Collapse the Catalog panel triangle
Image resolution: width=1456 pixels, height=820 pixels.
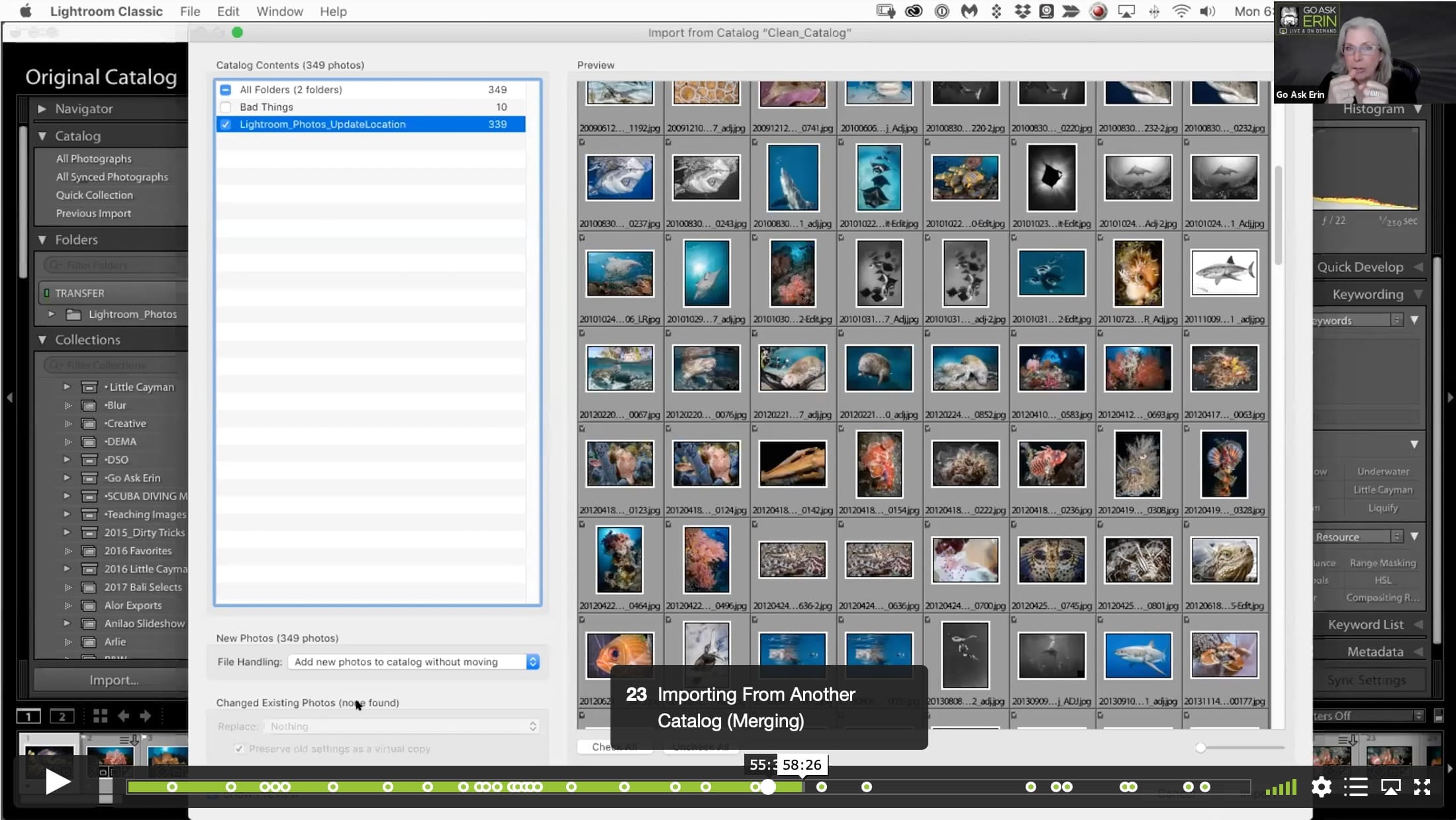click(42, 136)
